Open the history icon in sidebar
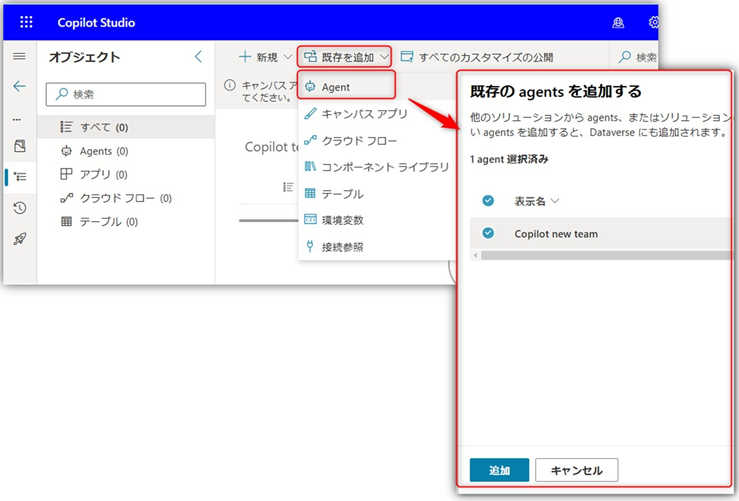The width and height of the screenshot is (739, 501). click(x=20, y=208)
